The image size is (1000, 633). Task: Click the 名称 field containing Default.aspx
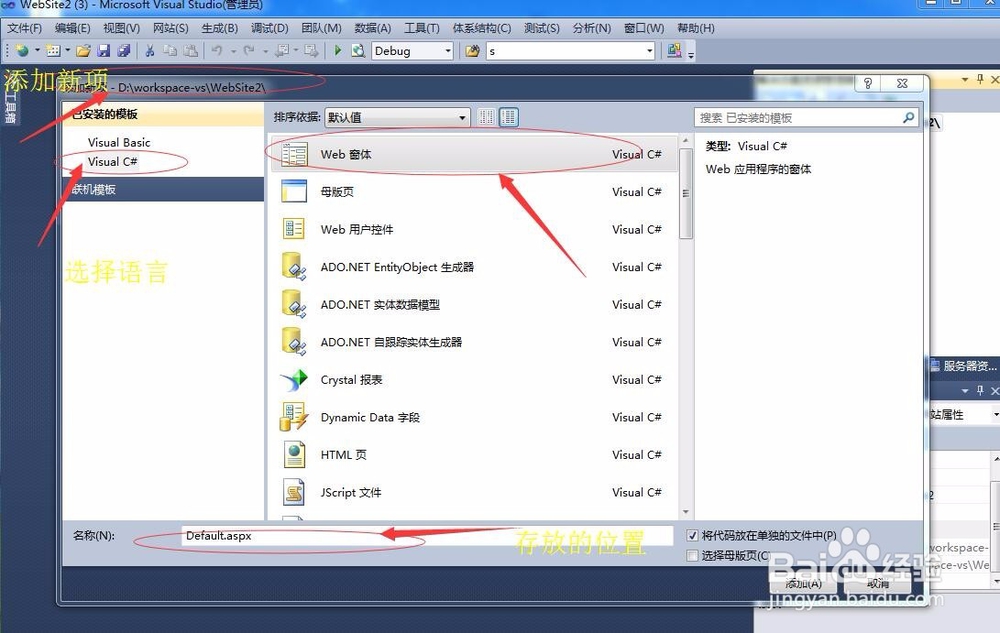pos(427,536)
